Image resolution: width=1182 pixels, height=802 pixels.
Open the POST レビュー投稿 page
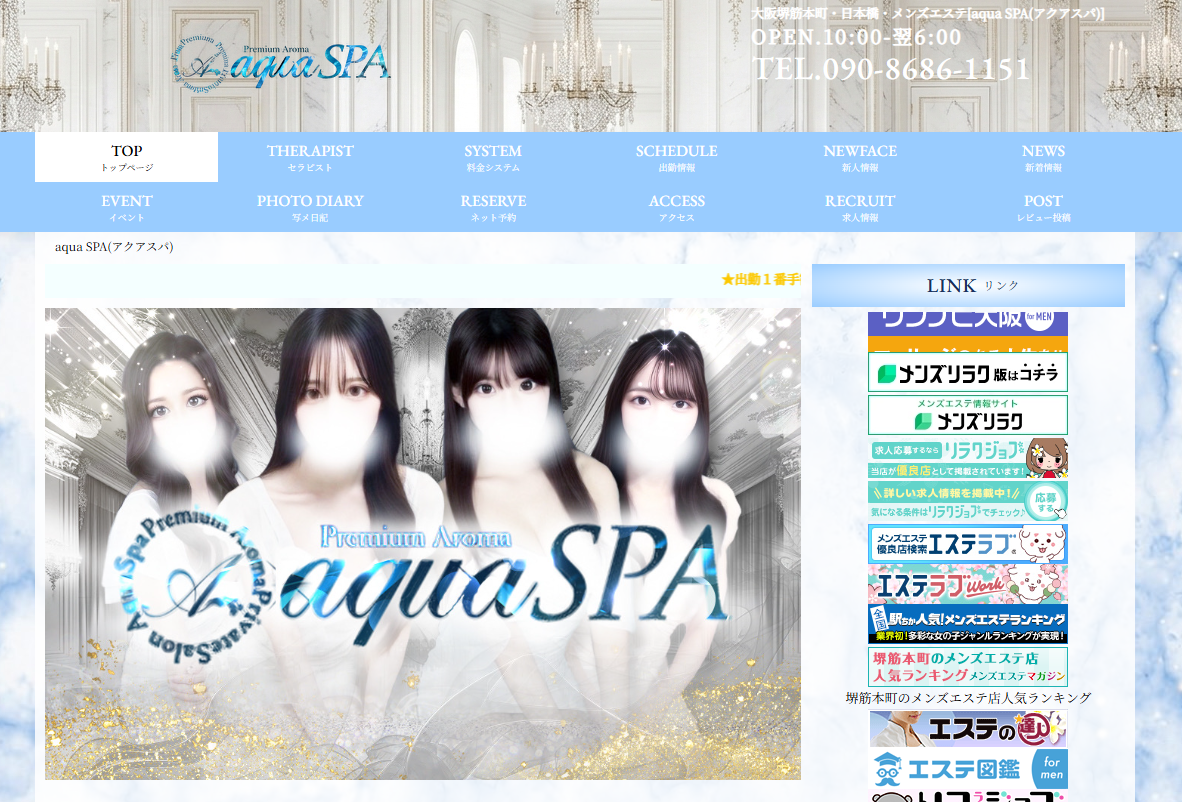[1043, 207]
